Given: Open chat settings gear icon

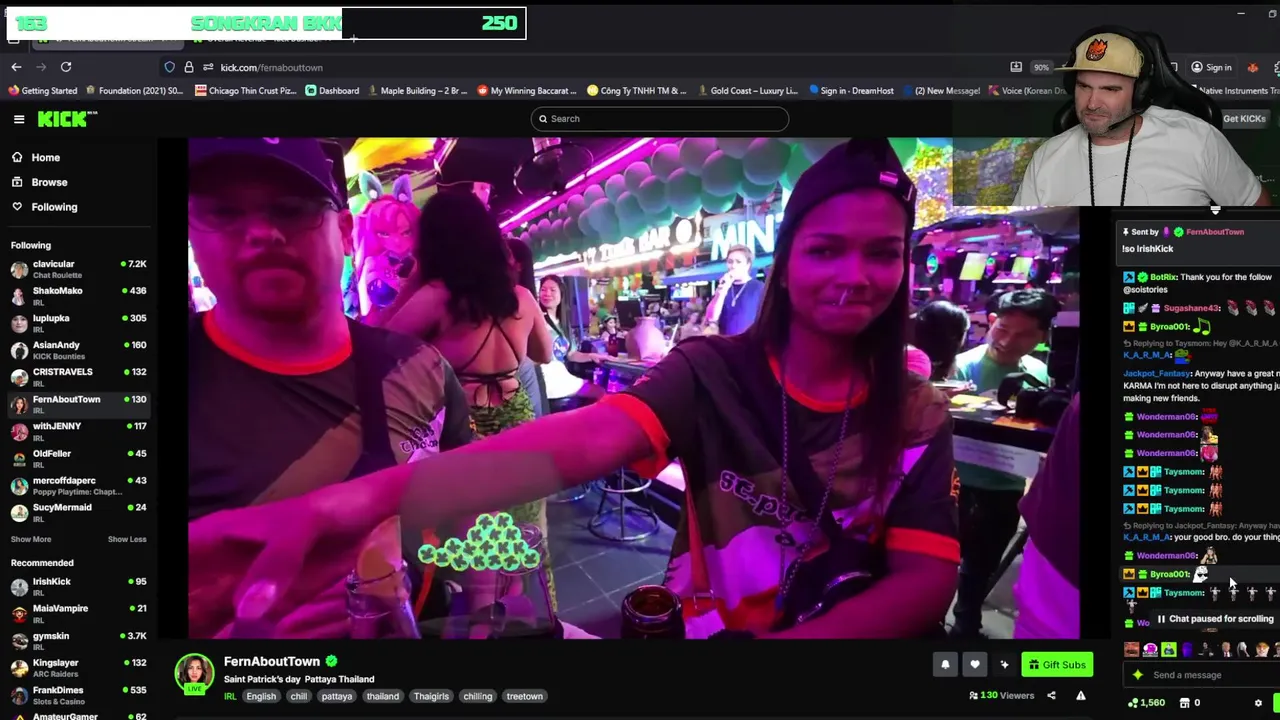Looking at the screenshot, I should pos(1258,703).
